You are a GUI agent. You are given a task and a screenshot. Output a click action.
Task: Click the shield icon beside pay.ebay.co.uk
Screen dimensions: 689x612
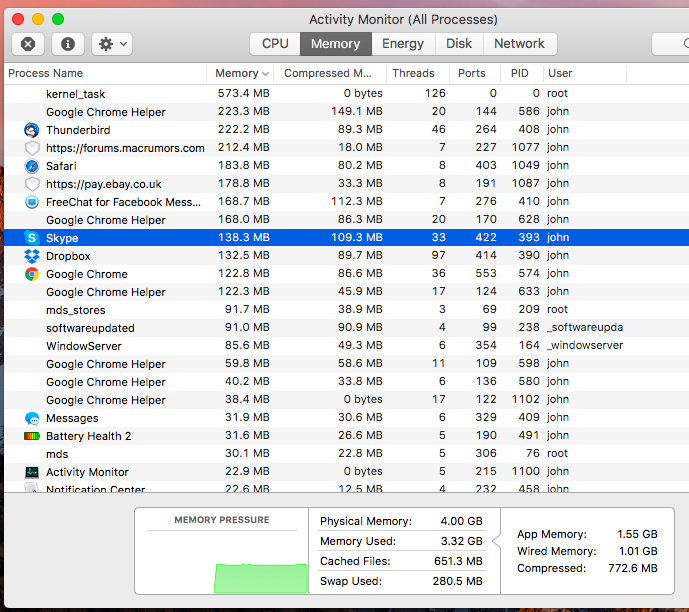coord(32,184)
